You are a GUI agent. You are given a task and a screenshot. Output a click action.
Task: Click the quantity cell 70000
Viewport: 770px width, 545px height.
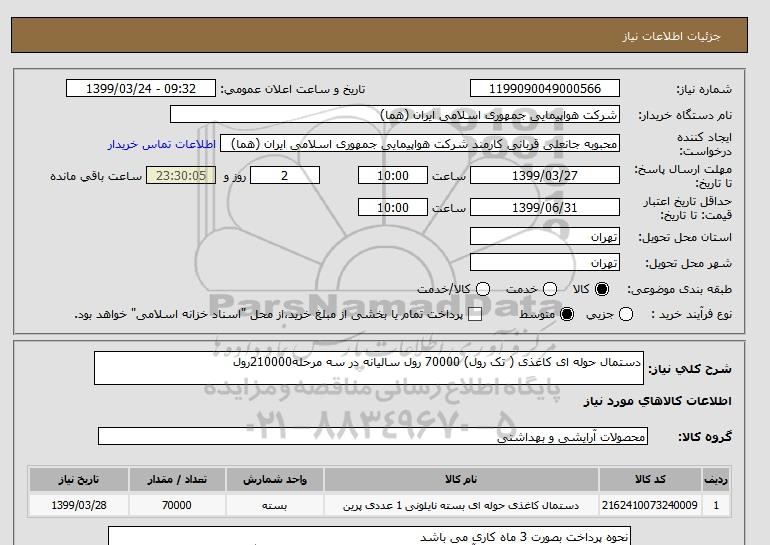point(177,505)
